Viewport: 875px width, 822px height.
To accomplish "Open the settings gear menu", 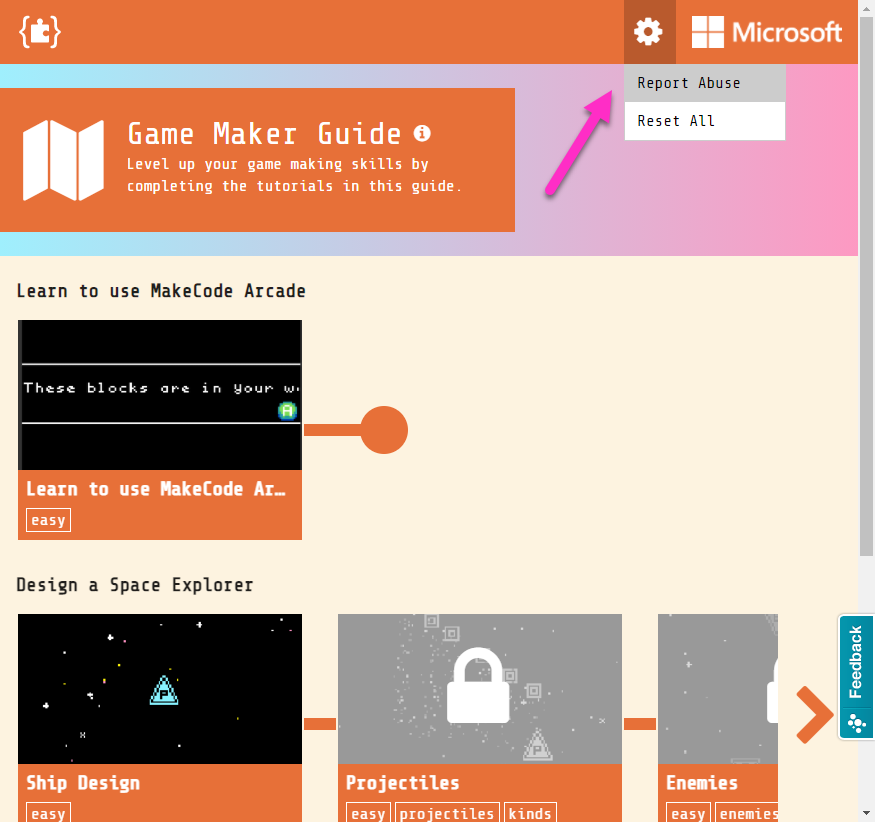I will [x=649, y=32].
